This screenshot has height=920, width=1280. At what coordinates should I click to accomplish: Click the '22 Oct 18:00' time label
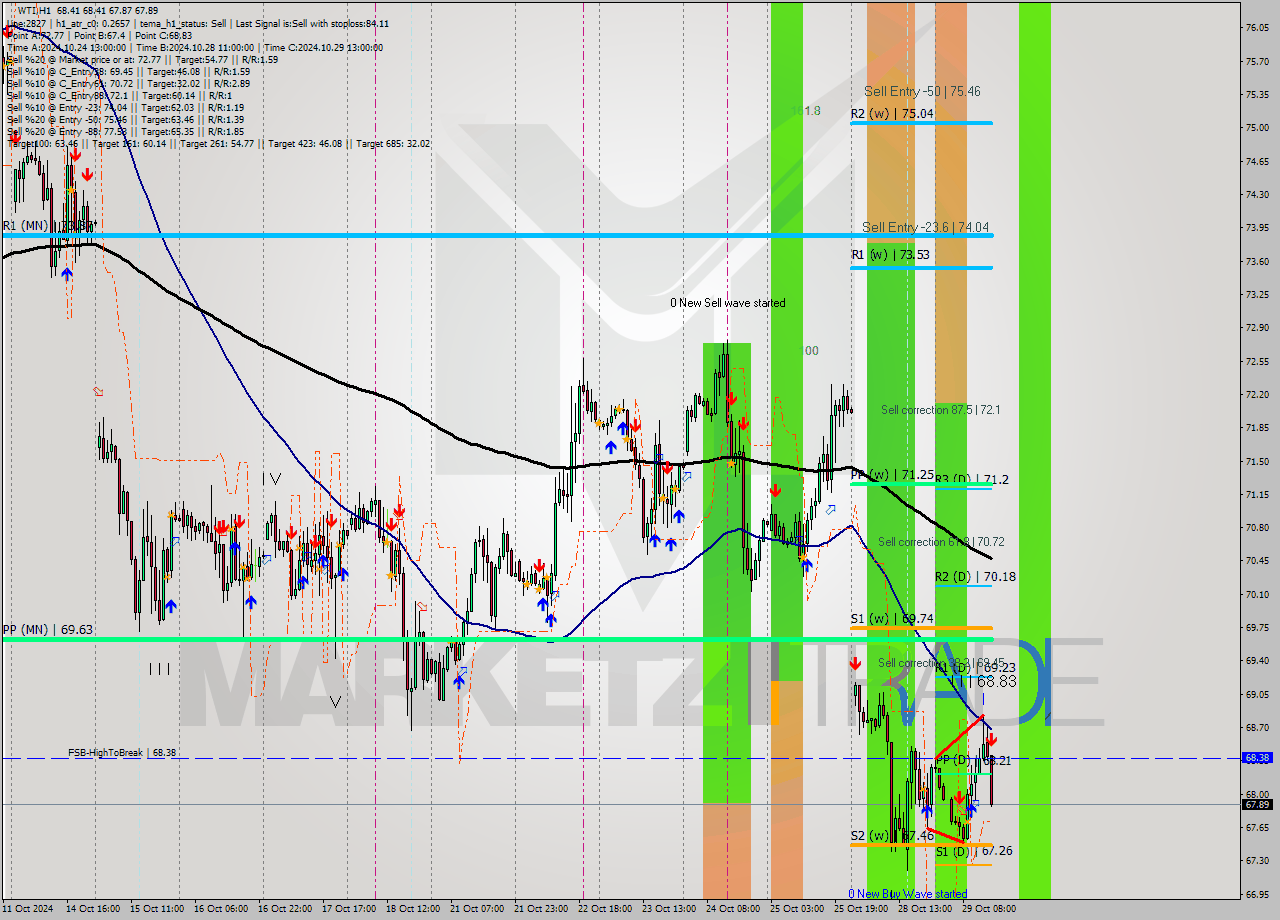coord(604,909)
